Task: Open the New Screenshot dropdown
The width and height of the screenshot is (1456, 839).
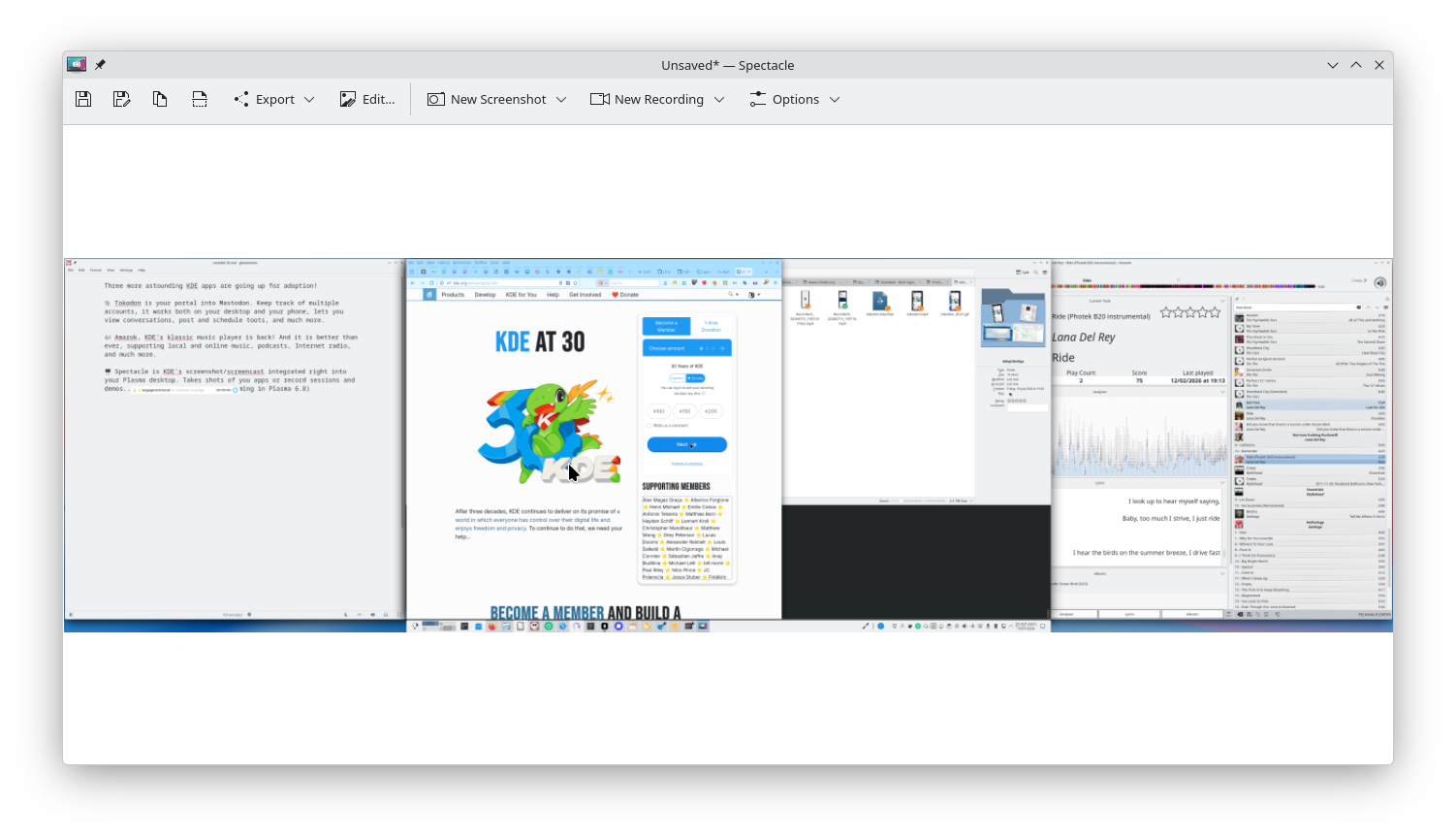Action: (497, 99)
